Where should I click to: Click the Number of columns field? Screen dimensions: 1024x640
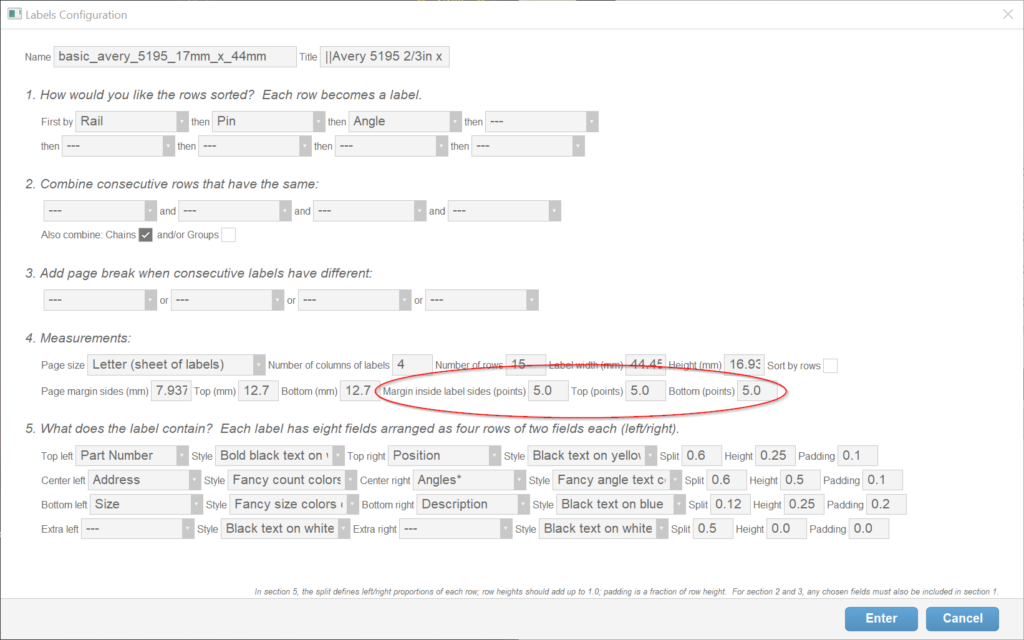(413, 365)
